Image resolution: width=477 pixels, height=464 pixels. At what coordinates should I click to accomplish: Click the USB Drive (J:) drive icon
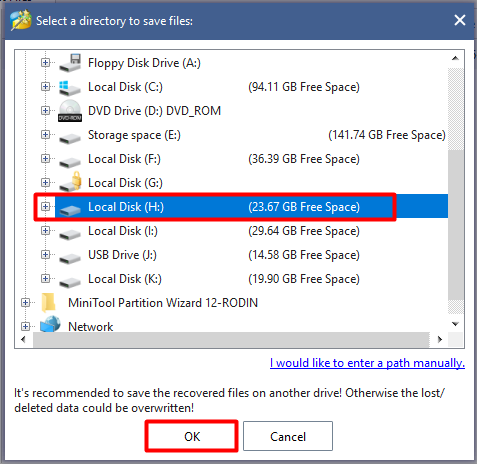(x=70, y=257)
